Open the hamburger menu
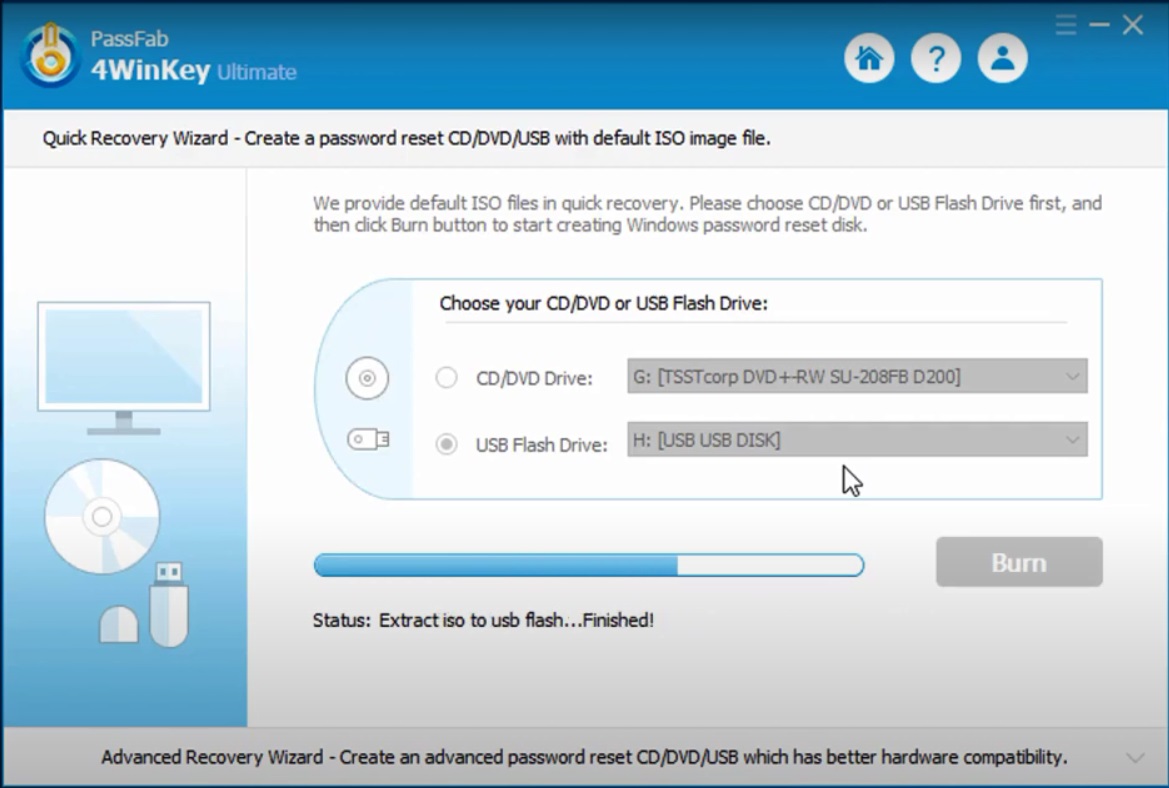Viewport: 1169px width, 788px height. (1064, 25)
